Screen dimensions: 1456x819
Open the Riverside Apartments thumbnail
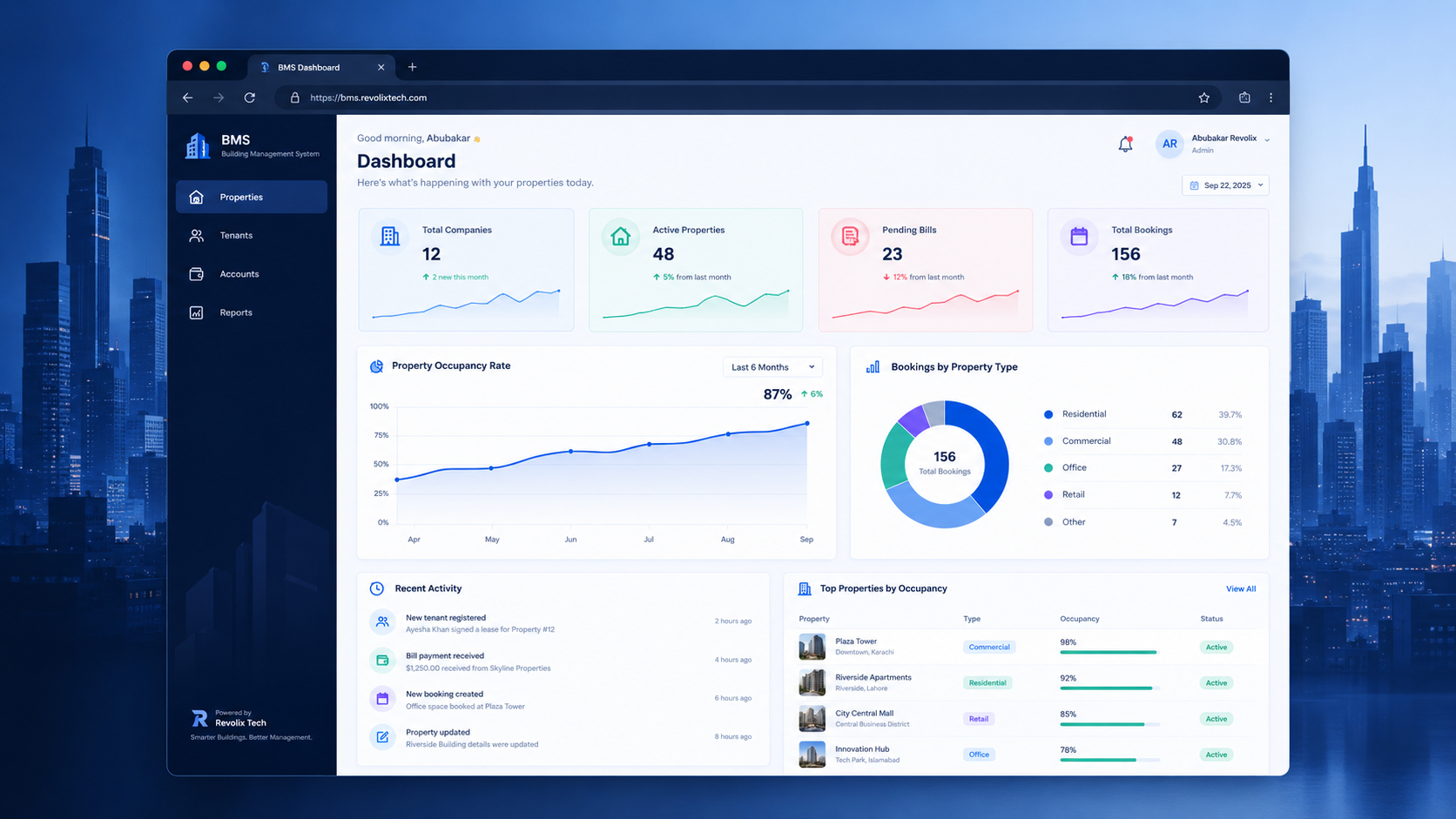tap(812, 682)
